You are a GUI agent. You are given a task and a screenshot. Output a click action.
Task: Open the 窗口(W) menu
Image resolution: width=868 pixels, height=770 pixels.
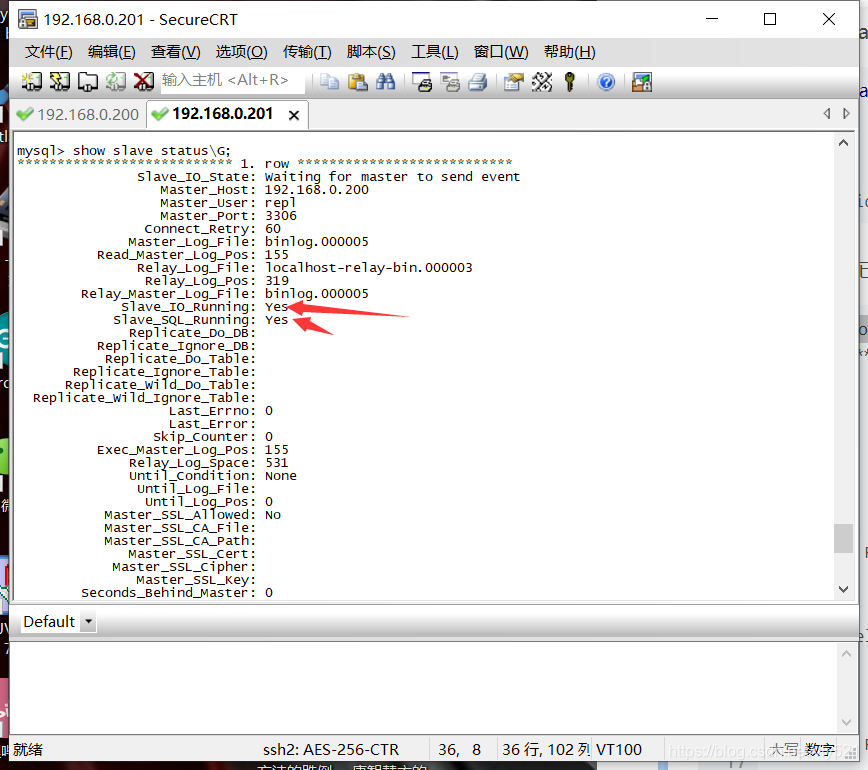click(x=501, y=52)
